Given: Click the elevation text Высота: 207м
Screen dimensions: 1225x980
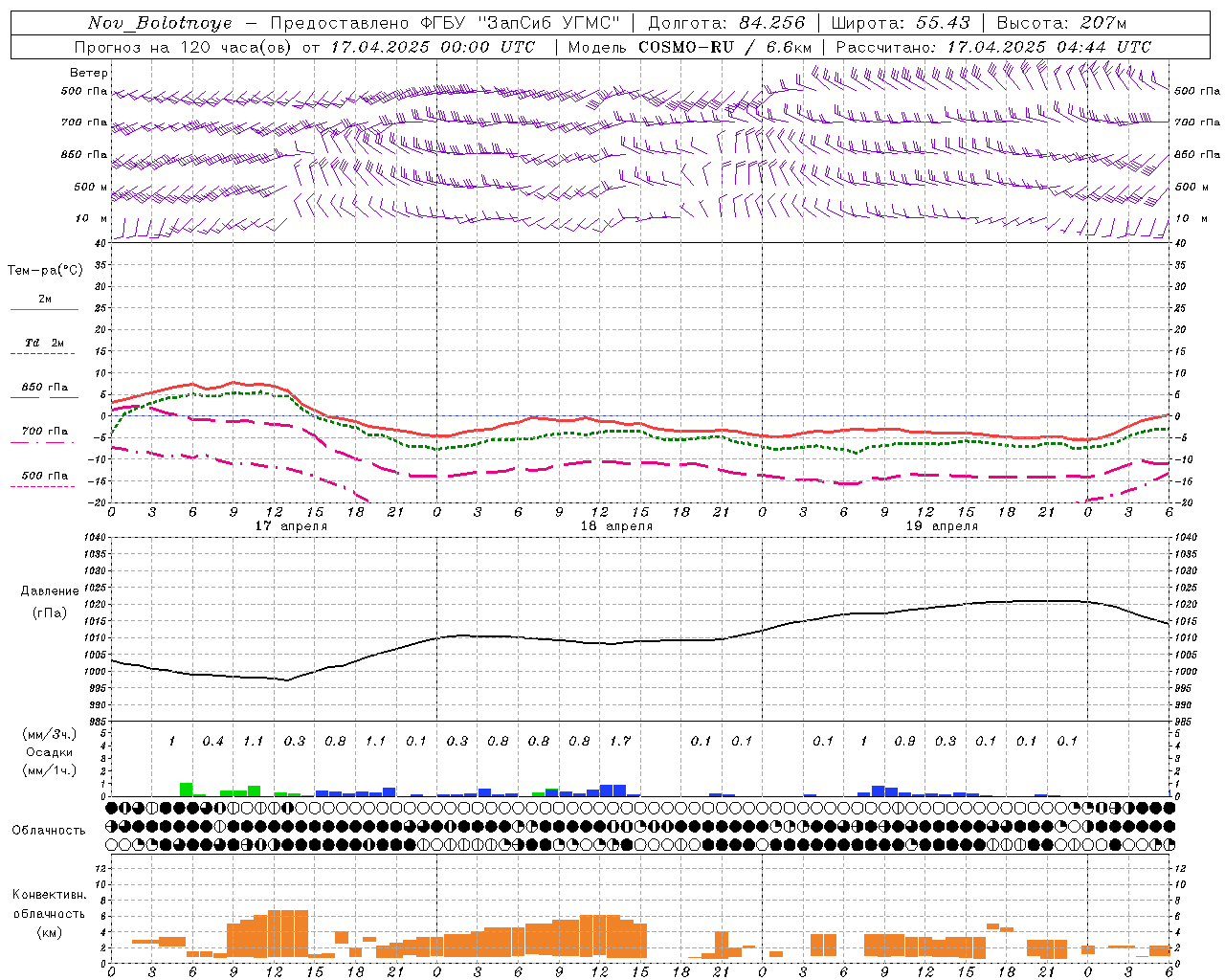Looking at the screenshot, I should coord(1061,23).
